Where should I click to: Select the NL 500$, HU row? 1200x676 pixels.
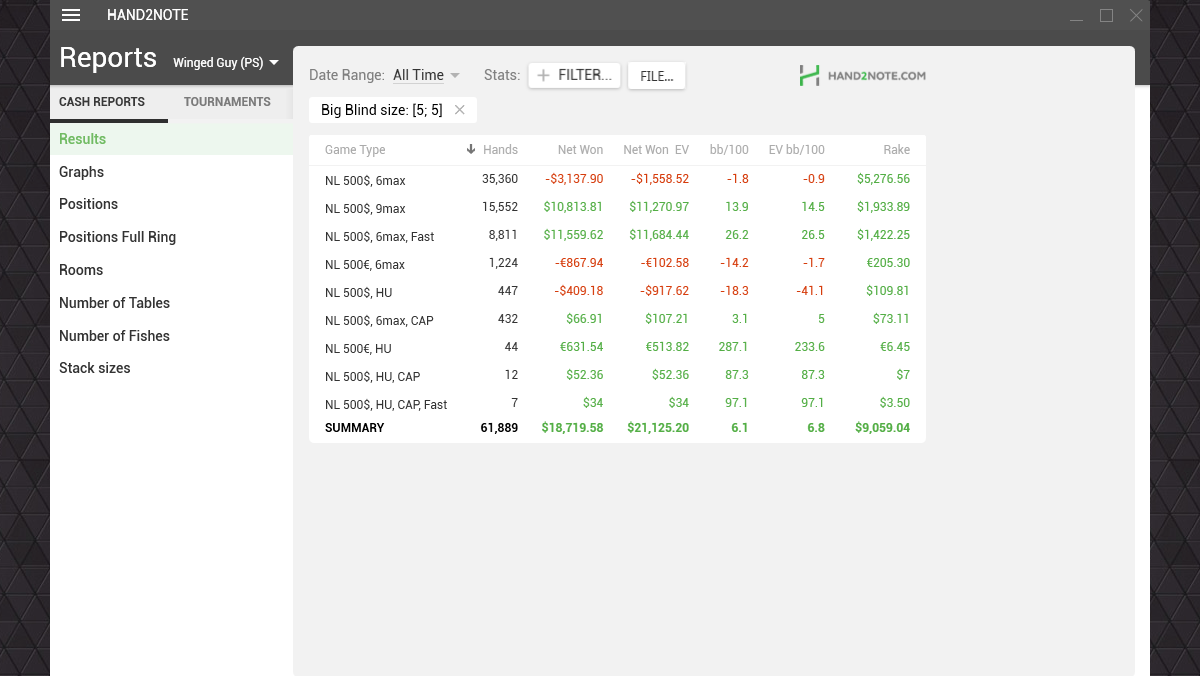tap(617, 292)
